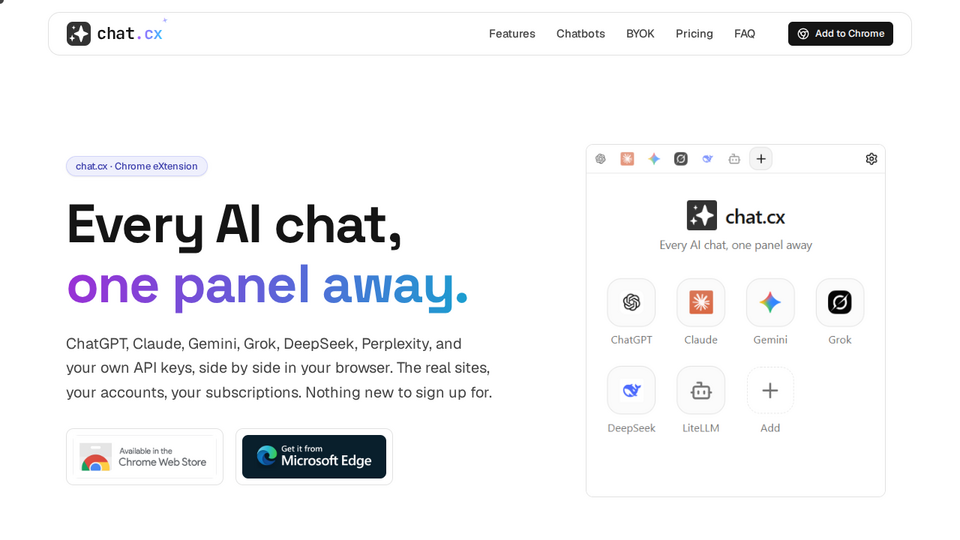
Task: Click the 'Claude' label under its tile
Action: click(x=700, y=340)
